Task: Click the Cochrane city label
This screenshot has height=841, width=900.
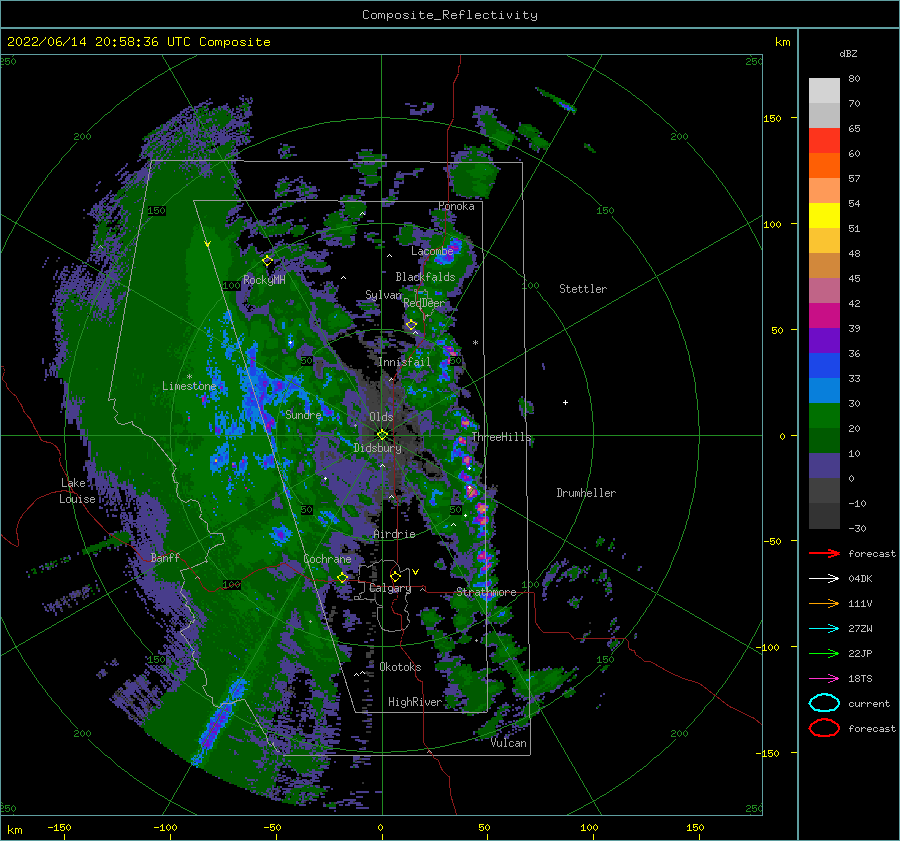Action: click(327, 559)
